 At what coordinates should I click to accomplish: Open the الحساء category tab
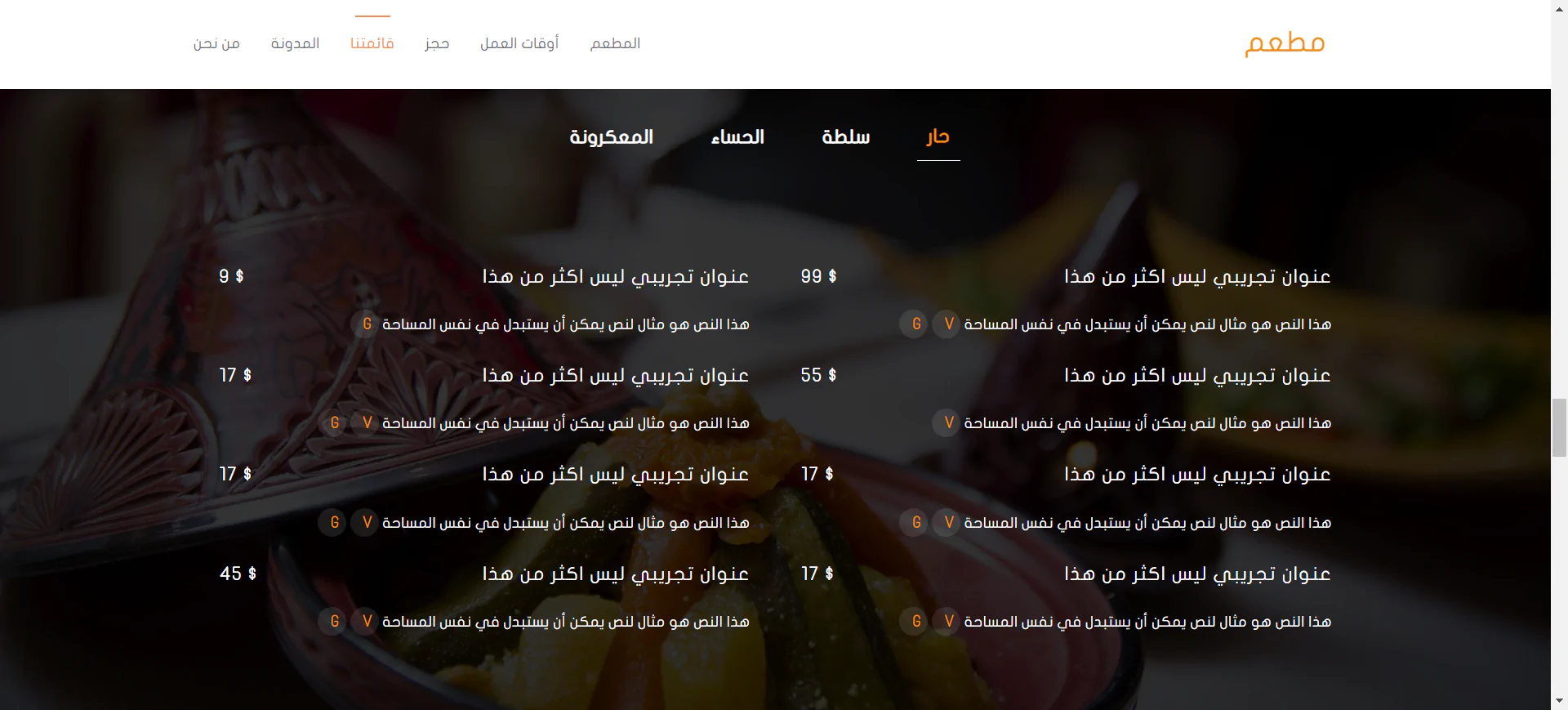click(x=737, y=137)
